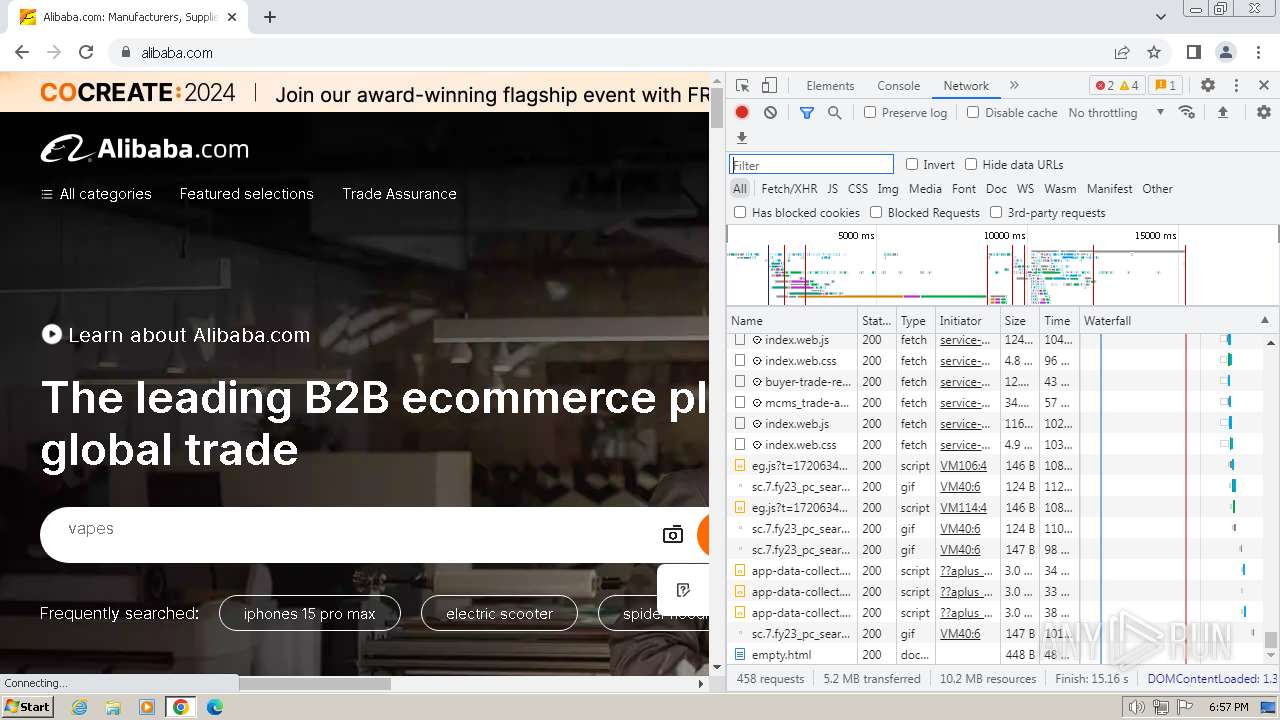Check the Invert filter checkbox
Image resolution: width=1280 pixels, height=720 pixels.
(x=912, y=164)
